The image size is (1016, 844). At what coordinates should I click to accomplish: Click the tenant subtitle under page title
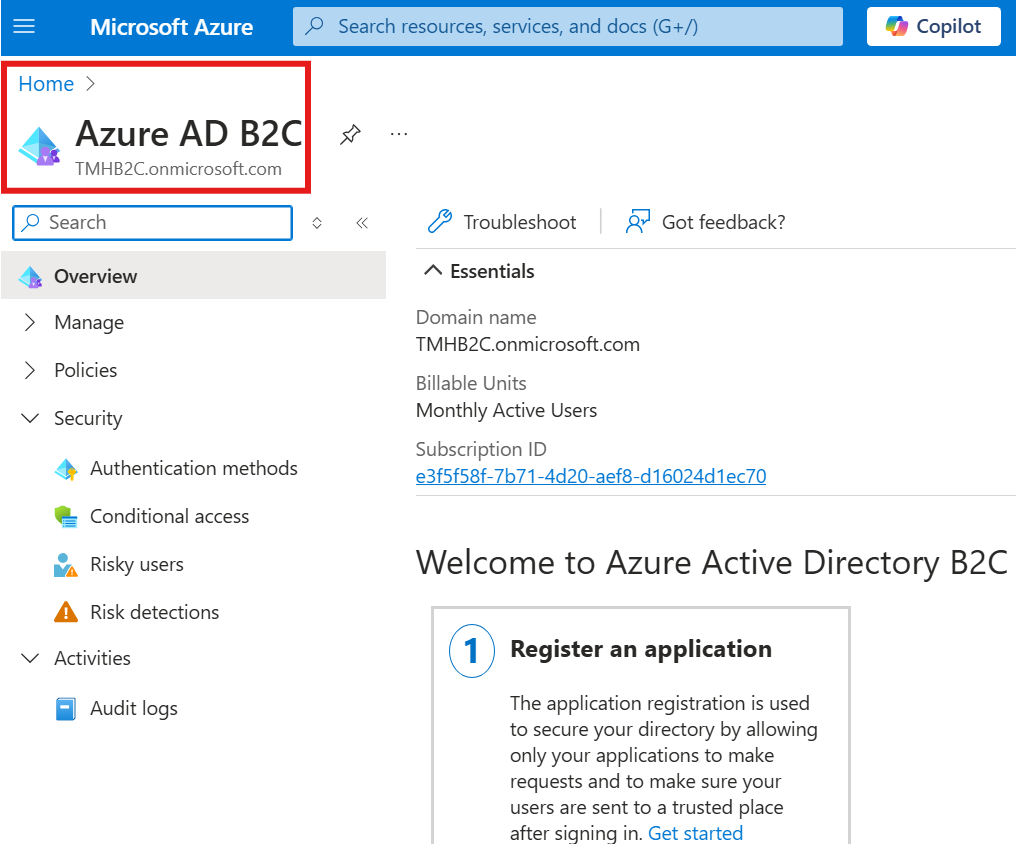point(178,169)
